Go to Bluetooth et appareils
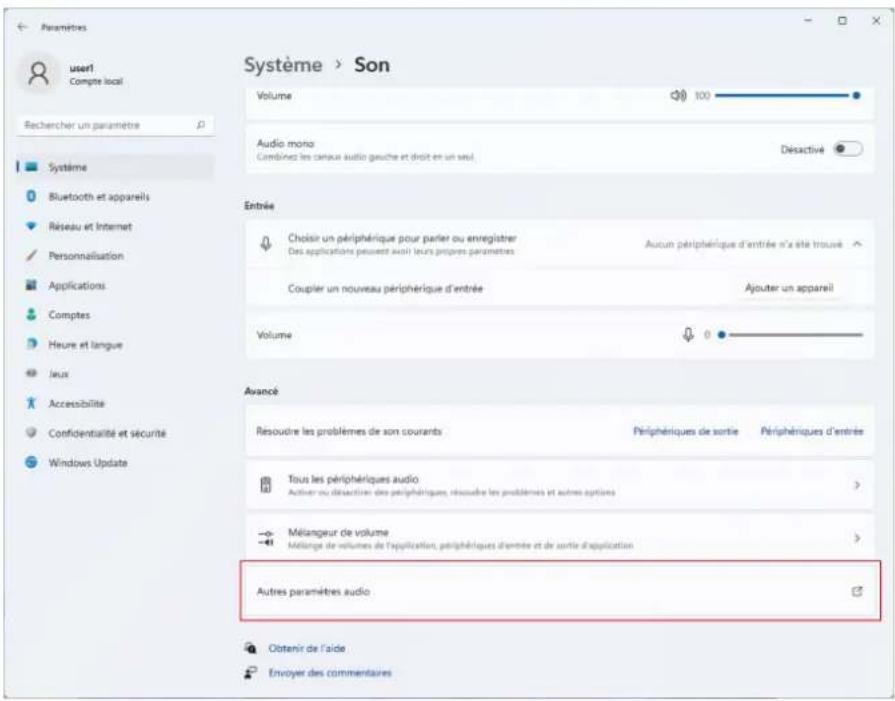The image size is (895, 701). point(116,196)
